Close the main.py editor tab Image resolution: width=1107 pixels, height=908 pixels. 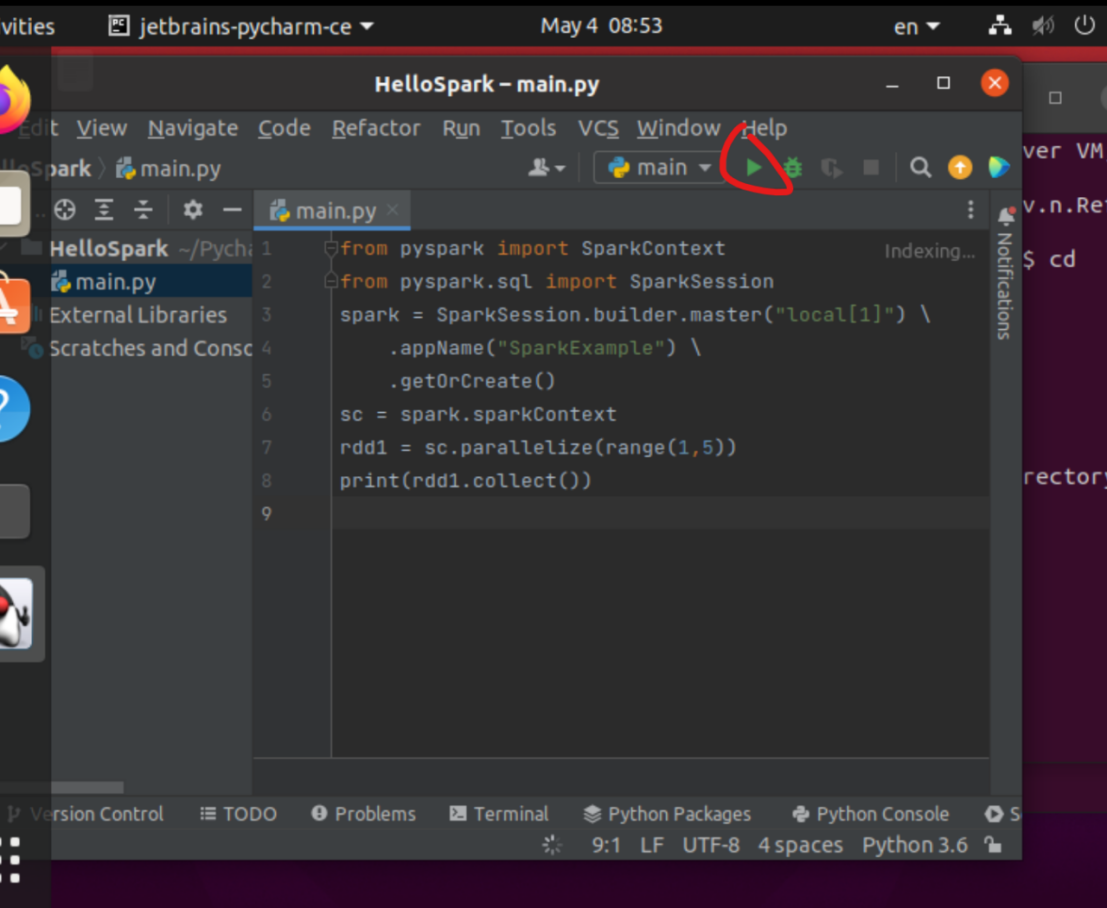coord(393,210)
